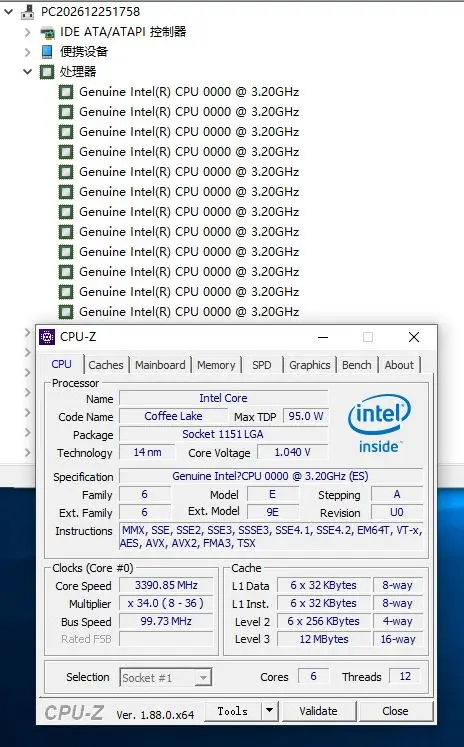Click the Bus Speed value 99.73 MHz
This screenshot has width=464, height=747.
(x=166, y=621)
